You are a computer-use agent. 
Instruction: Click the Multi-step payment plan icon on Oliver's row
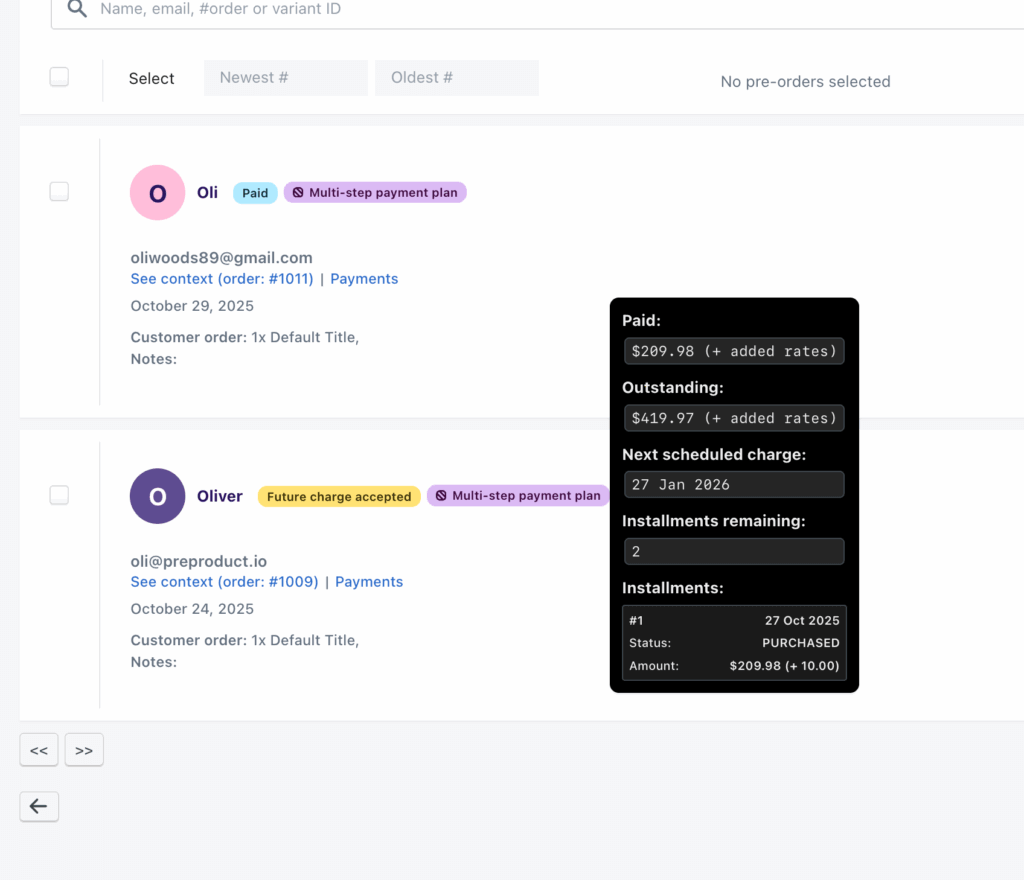(x=441, y=495)
